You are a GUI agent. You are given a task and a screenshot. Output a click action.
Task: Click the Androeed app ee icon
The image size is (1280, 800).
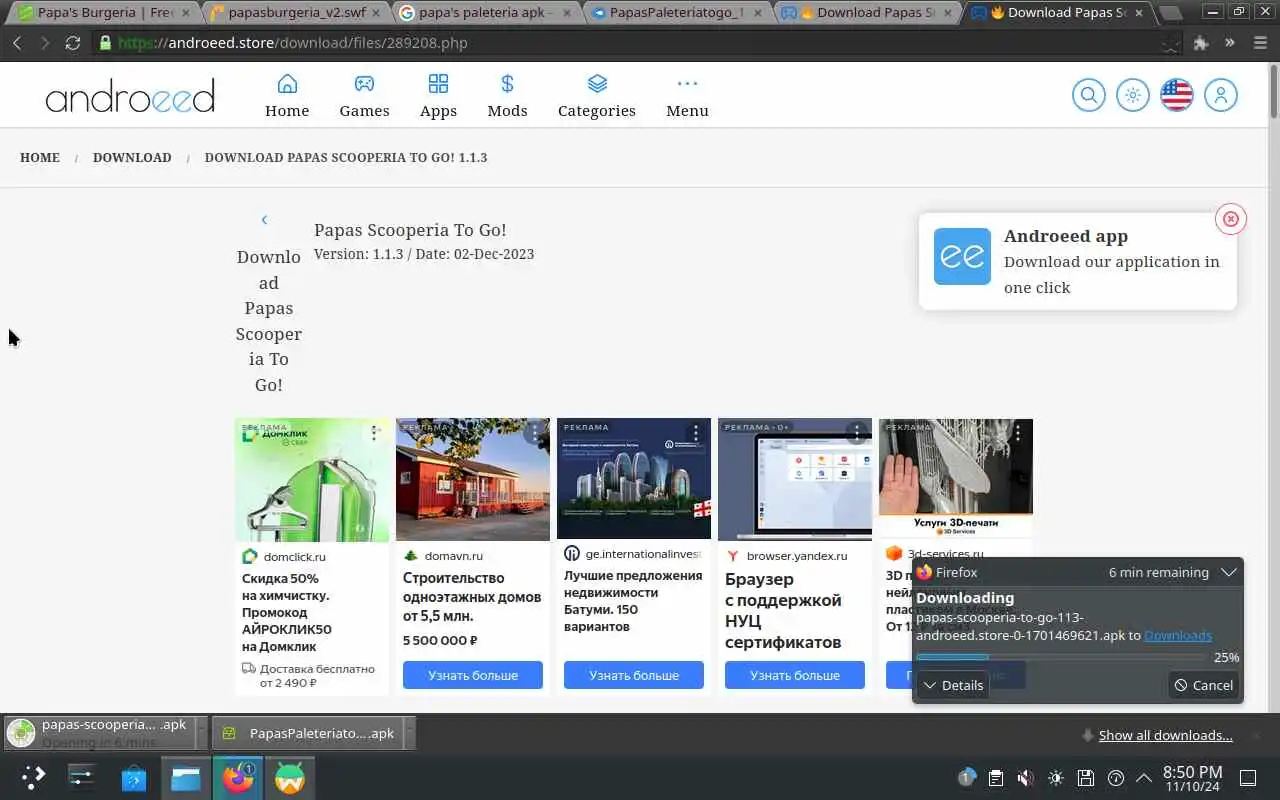[962, 256]
